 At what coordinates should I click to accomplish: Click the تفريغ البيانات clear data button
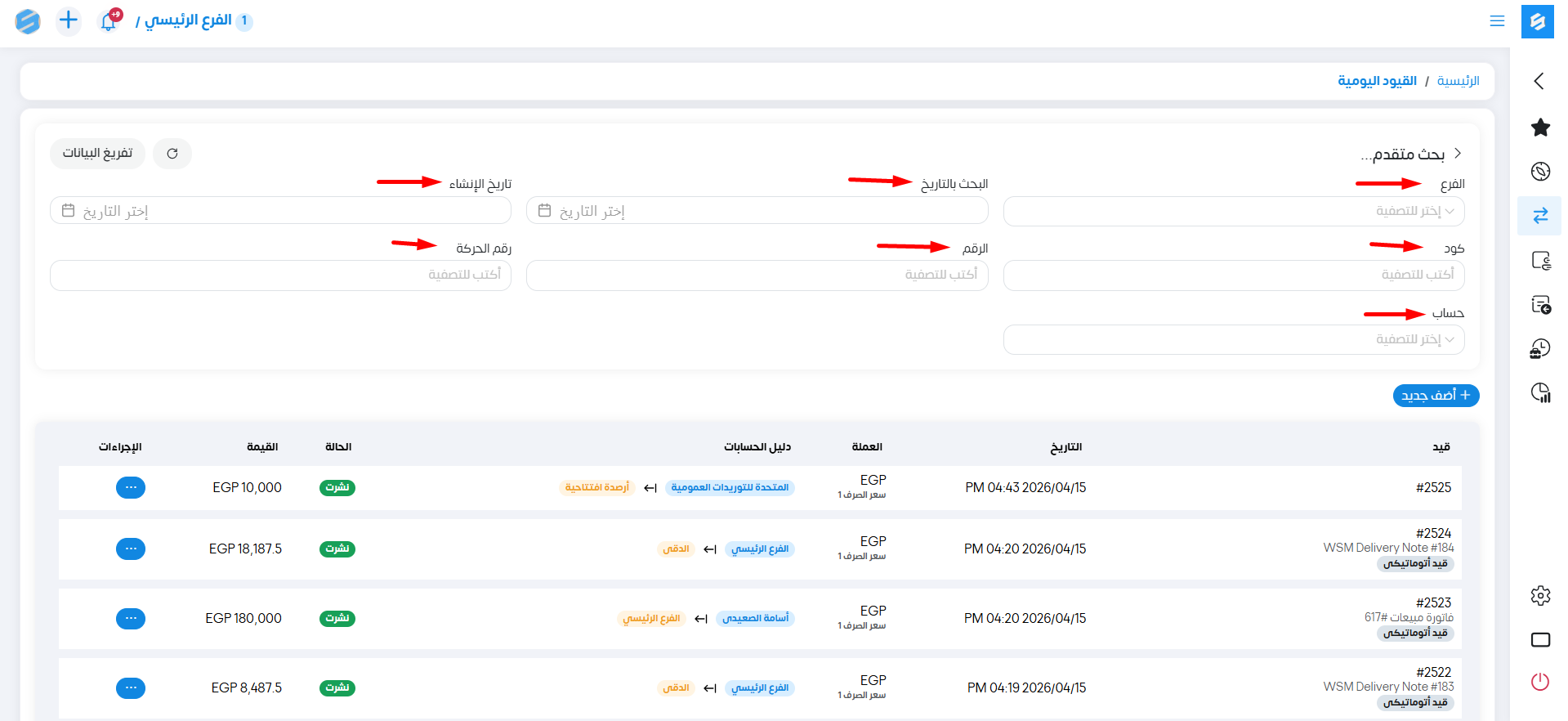coord(97,154)
